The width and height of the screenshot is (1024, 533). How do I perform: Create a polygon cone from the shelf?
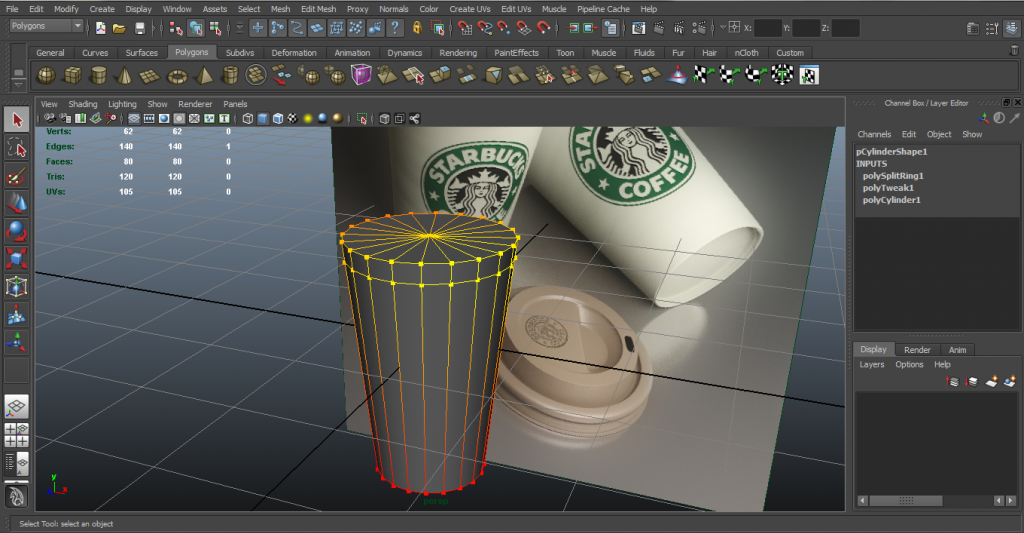(x=123, y=76)
